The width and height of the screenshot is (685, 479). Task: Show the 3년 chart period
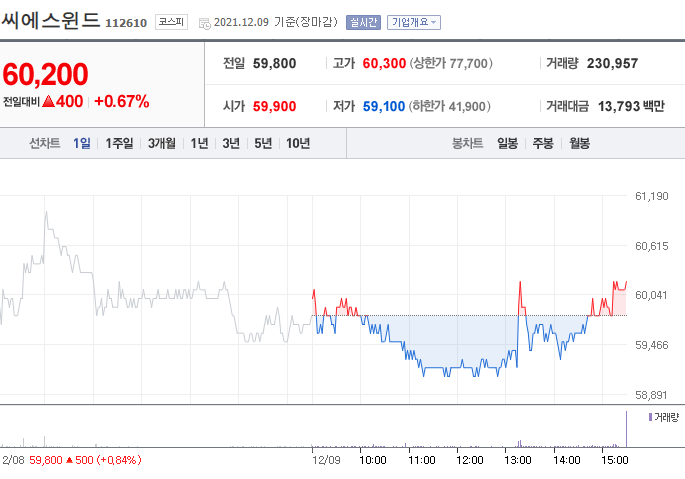click(x=231, y=143)
